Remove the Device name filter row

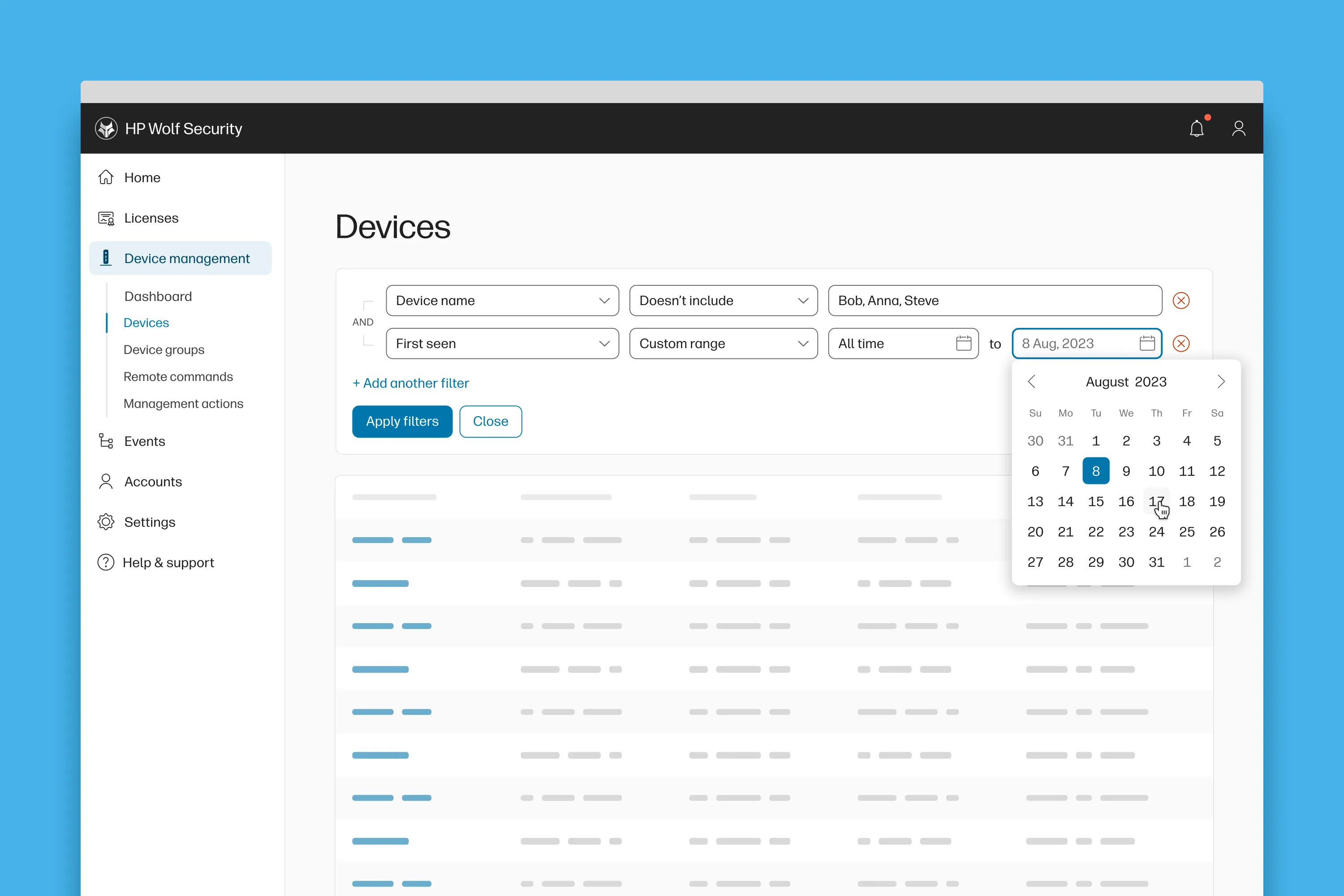point(1181,301)
